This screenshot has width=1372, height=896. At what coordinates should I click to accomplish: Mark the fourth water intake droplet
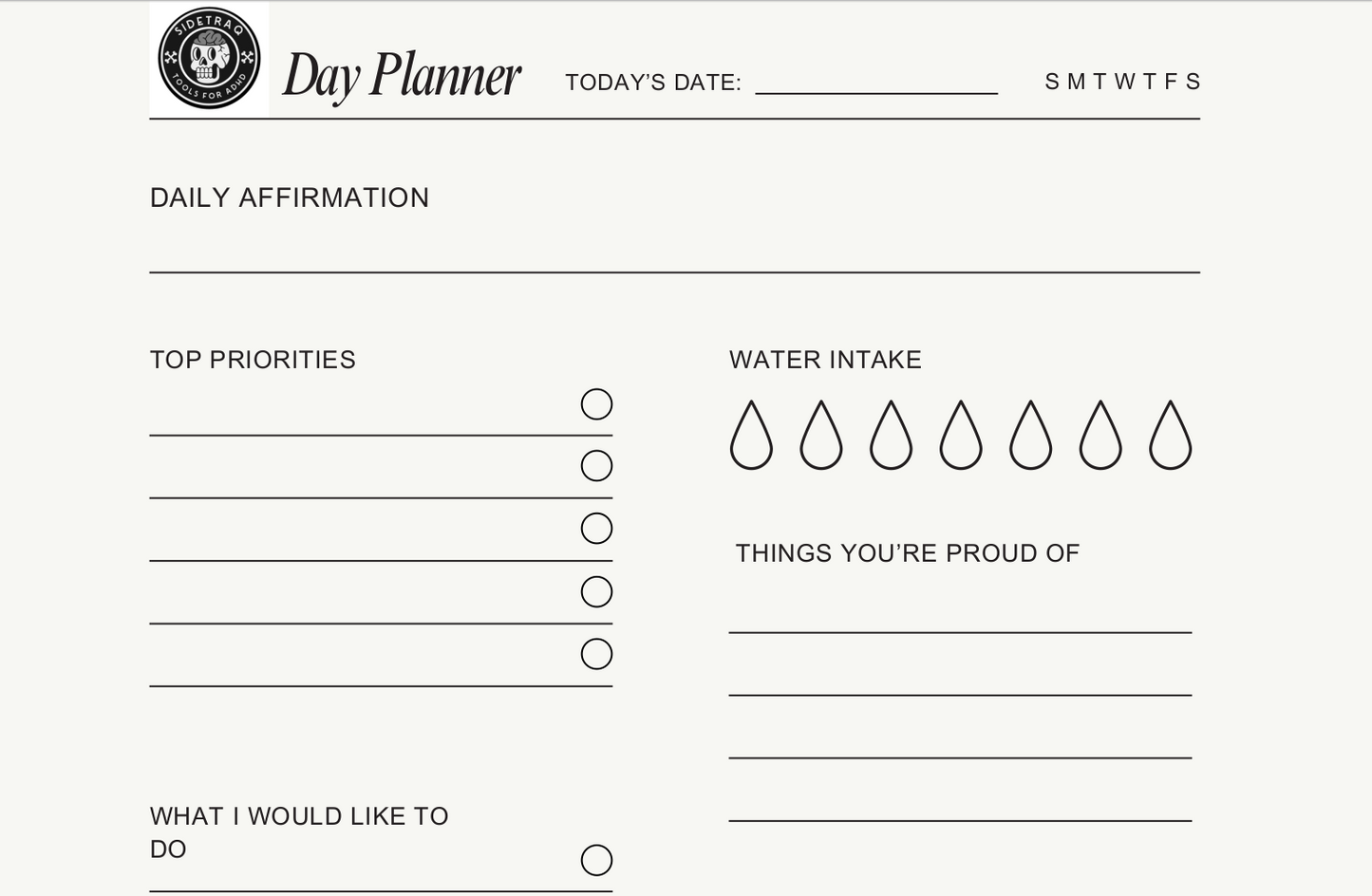coord(961,437)
